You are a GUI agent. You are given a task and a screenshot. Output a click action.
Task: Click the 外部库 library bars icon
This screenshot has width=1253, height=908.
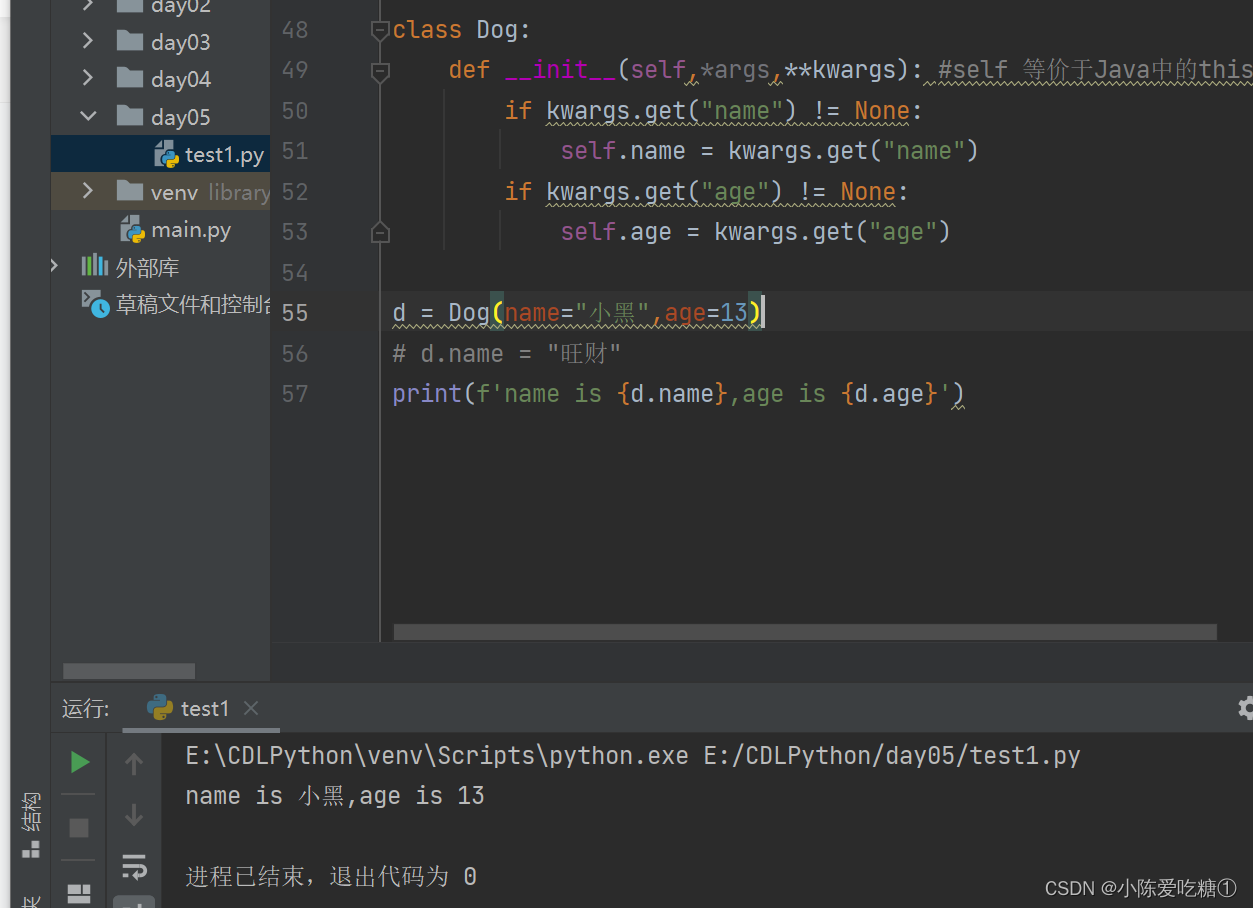pyautogui.click(x=95, y=266)
